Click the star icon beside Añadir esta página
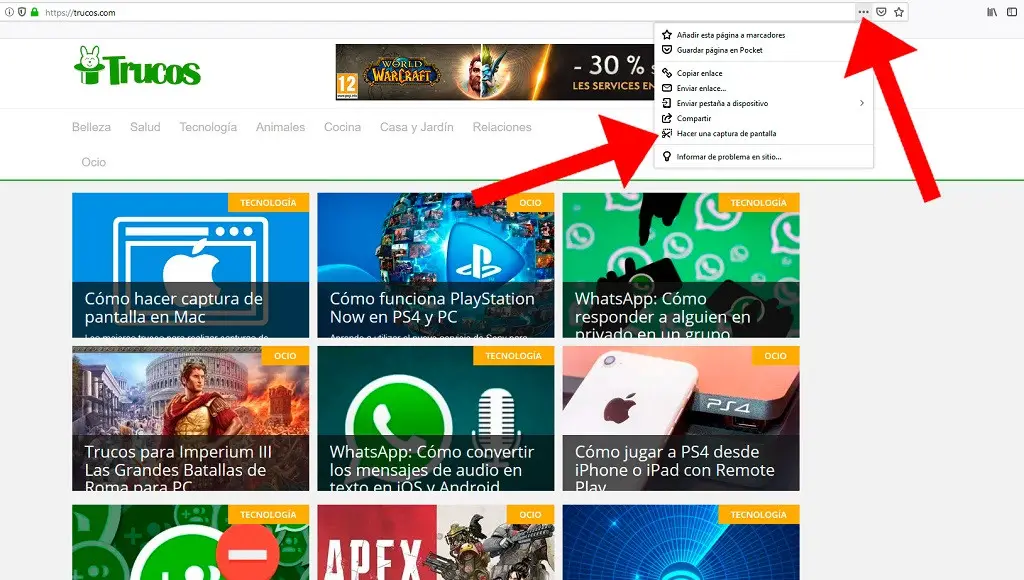The height and width of the screenshot is (580, 1024). (667, 35)
